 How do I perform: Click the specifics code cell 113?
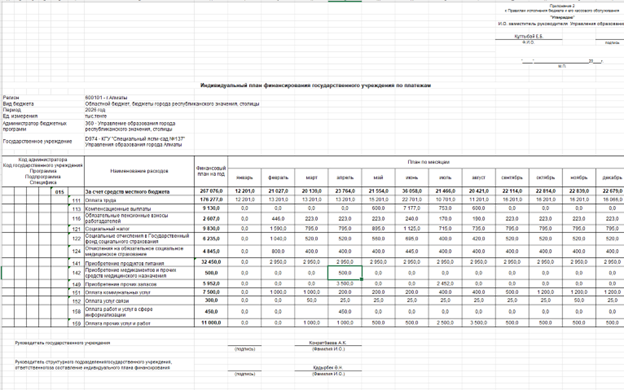point(76,209)
